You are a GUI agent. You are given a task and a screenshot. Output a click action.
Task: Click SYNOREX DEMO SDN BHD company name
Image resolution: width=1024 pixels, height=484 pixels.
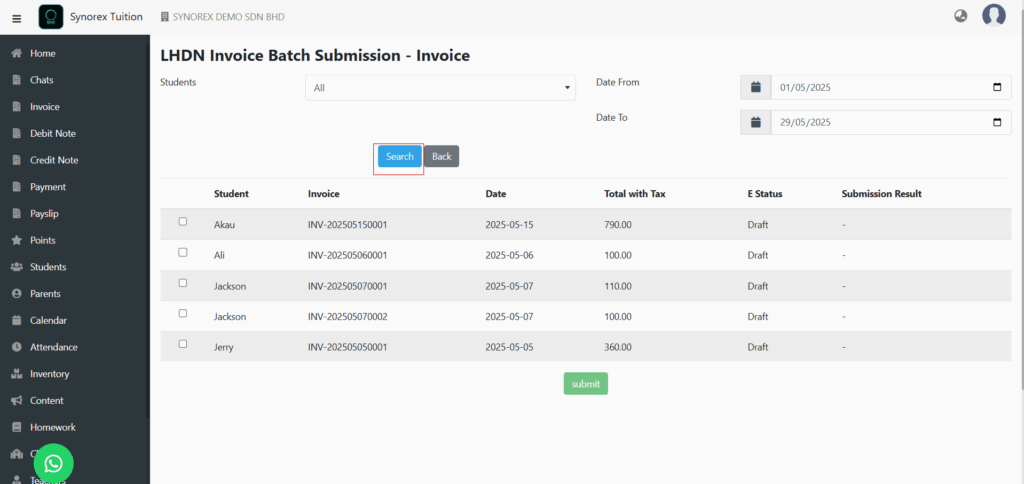229,17
